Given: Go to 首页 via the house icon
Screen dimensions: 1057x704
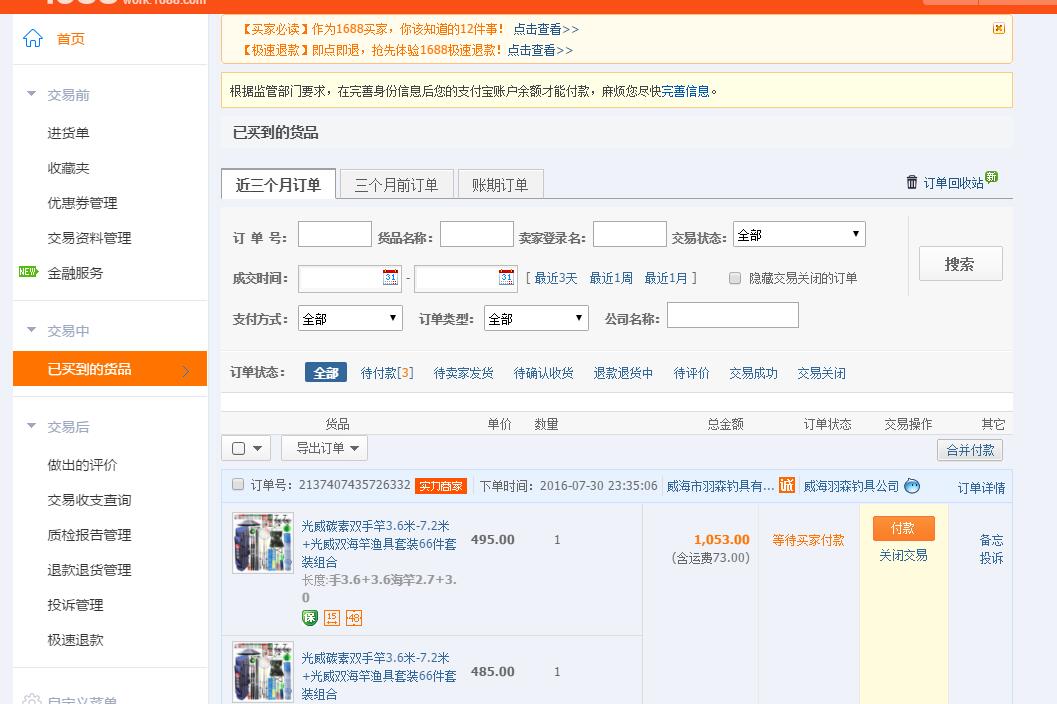Looking at the screenshot, I should [x=32, y=38].
